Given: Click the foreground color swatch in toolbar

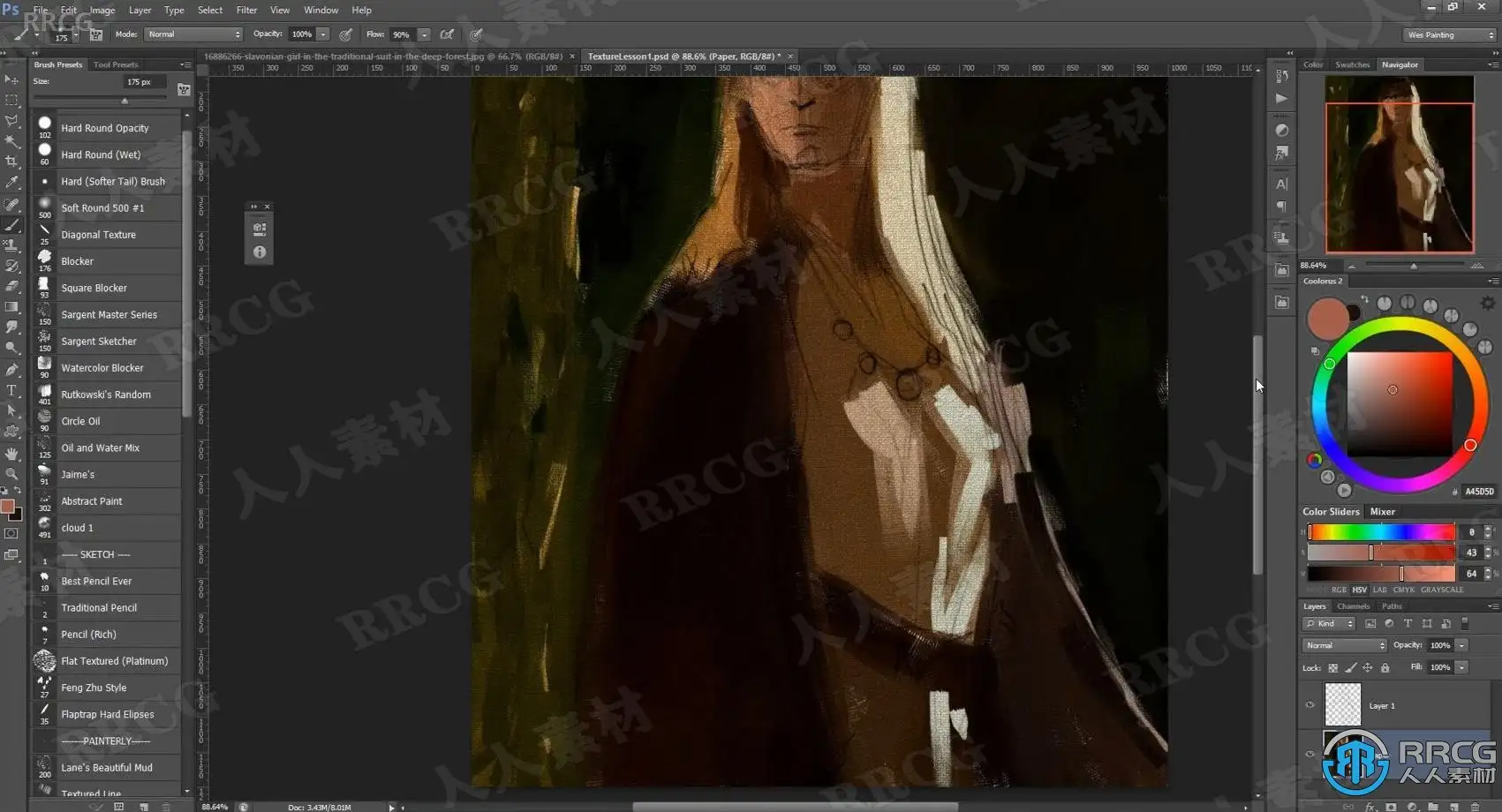Looking at the screenshot, I should tap(8, 506).
